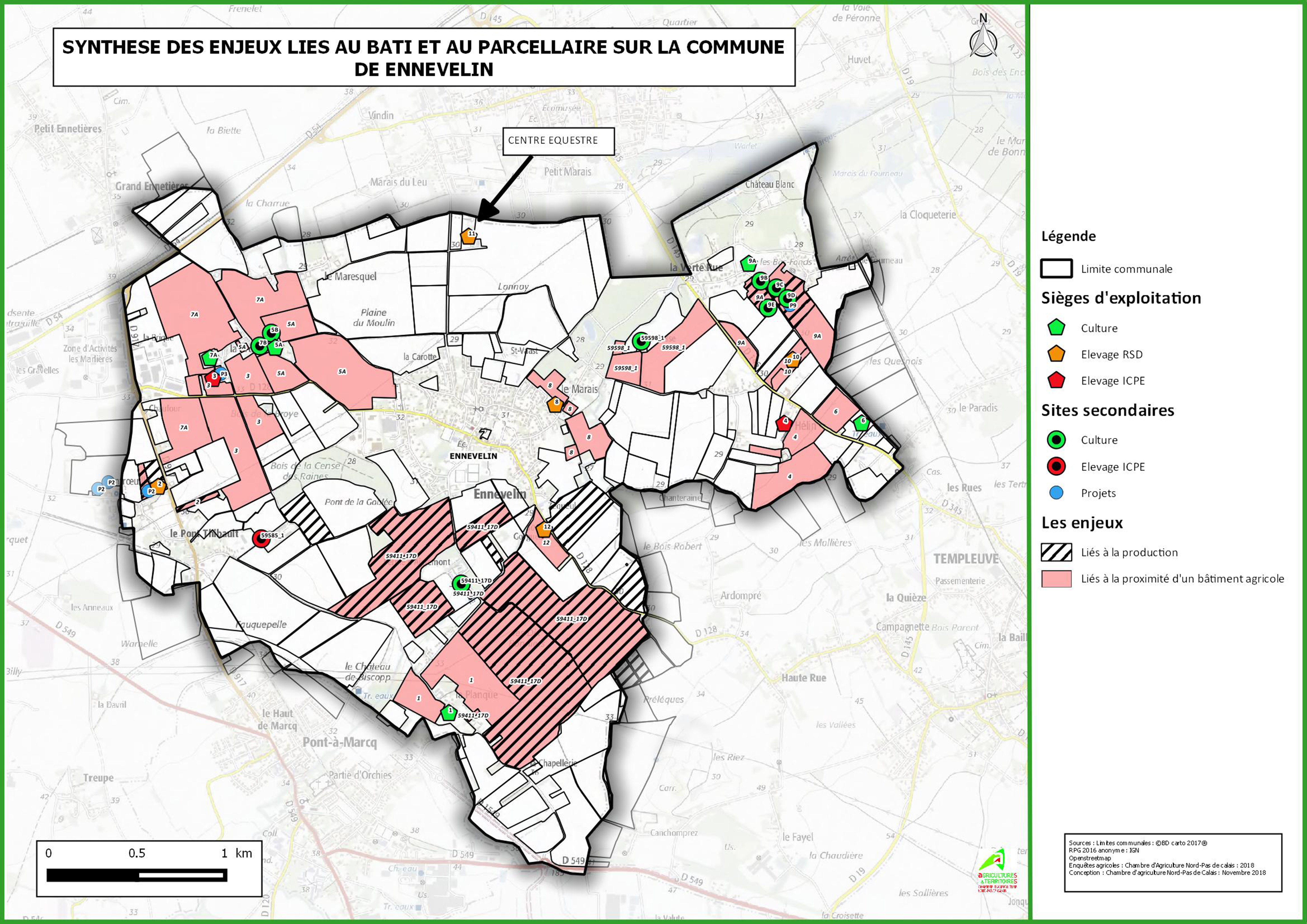The image size is (1307, 924).
Task: Click the 'Ardompré' place label
Action: (740, 596)
